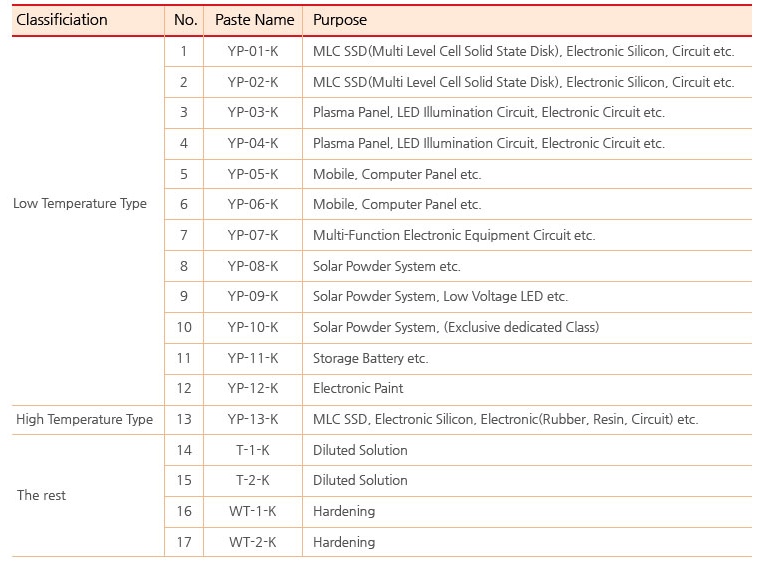Select the No. column header
777x566 pixels.
pos(185,20)
